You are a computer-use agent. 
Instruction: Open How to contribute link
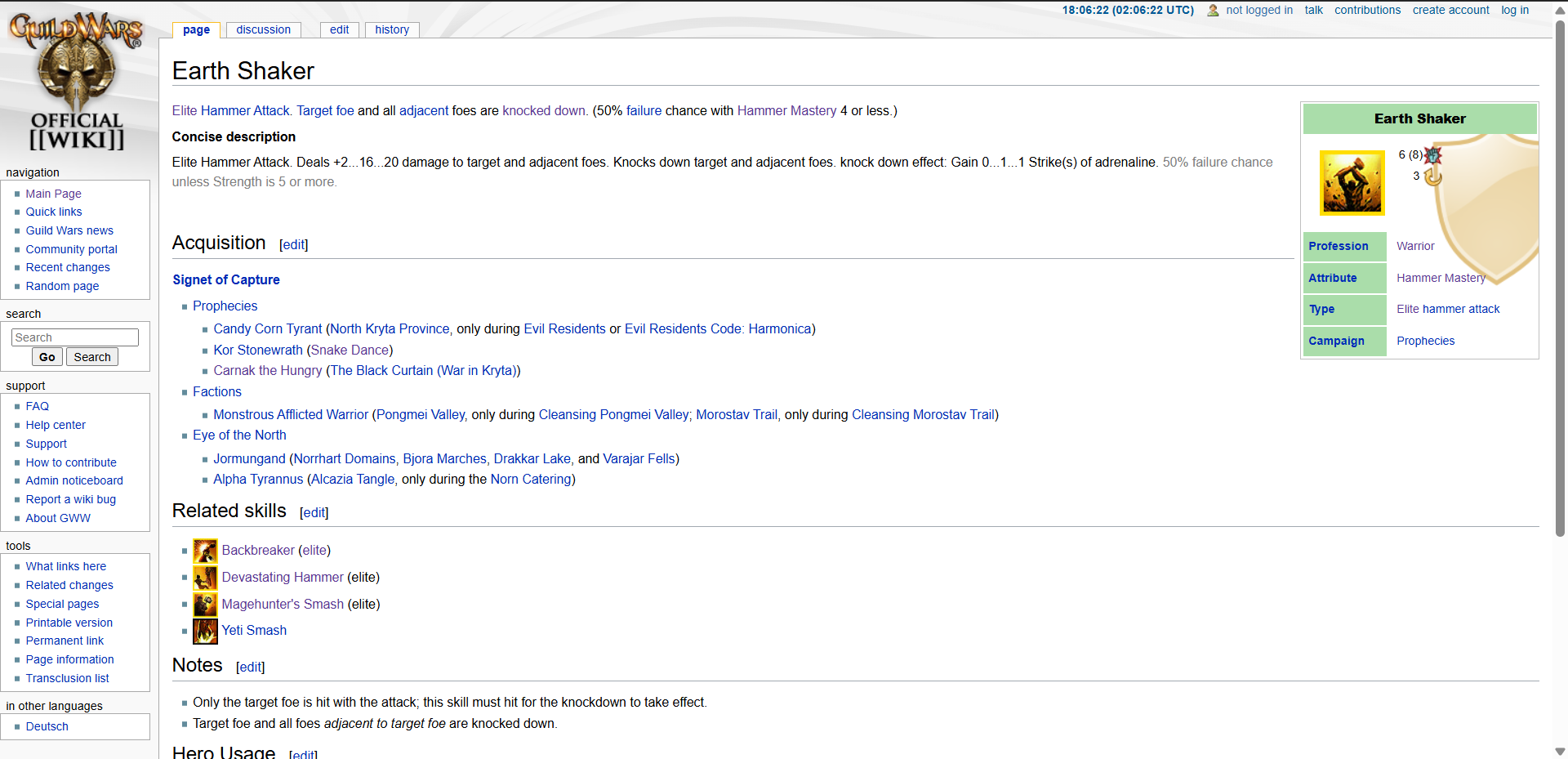(x=71, y=462)
